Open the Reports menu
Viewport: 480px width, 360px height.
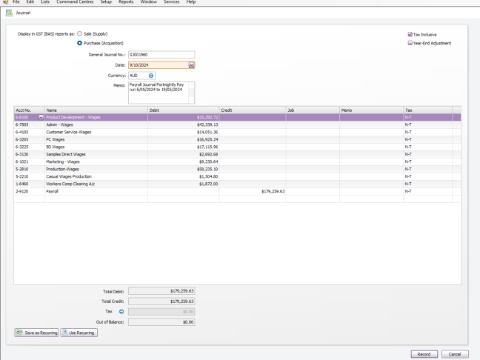click(126, 2)
